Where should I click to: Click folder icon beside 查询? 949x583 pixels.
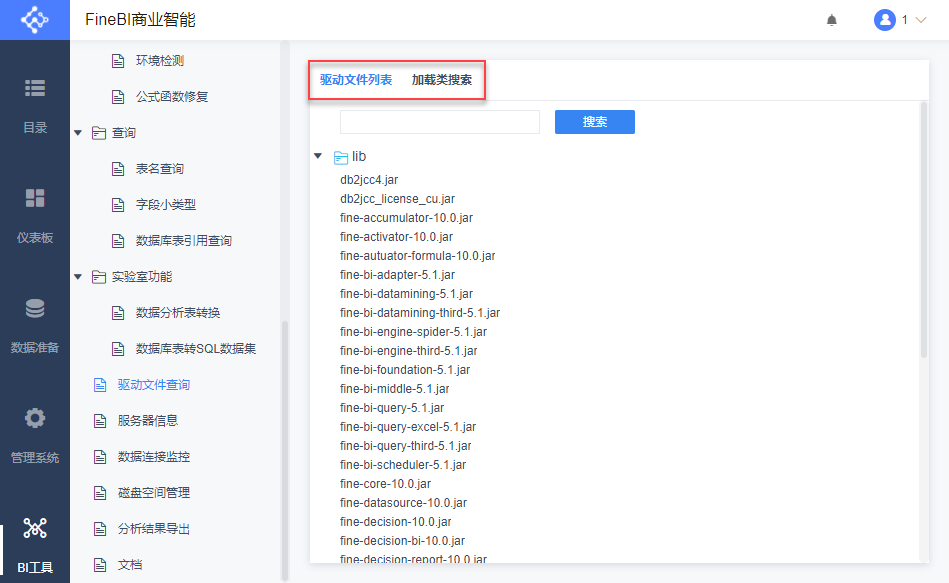coord(99,133)
